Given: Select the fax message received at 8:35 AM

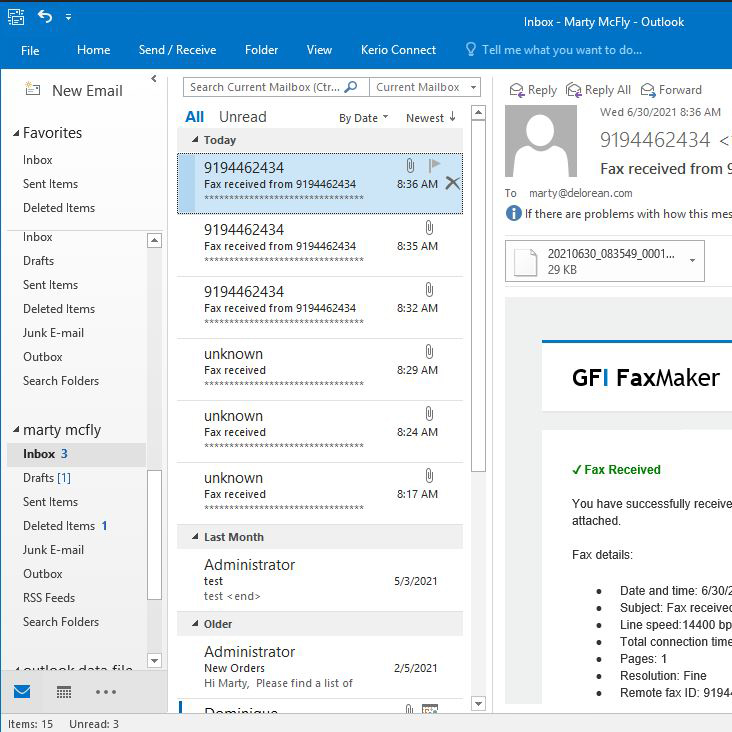Looking at the screenshot, I should (x=320, y=245).
